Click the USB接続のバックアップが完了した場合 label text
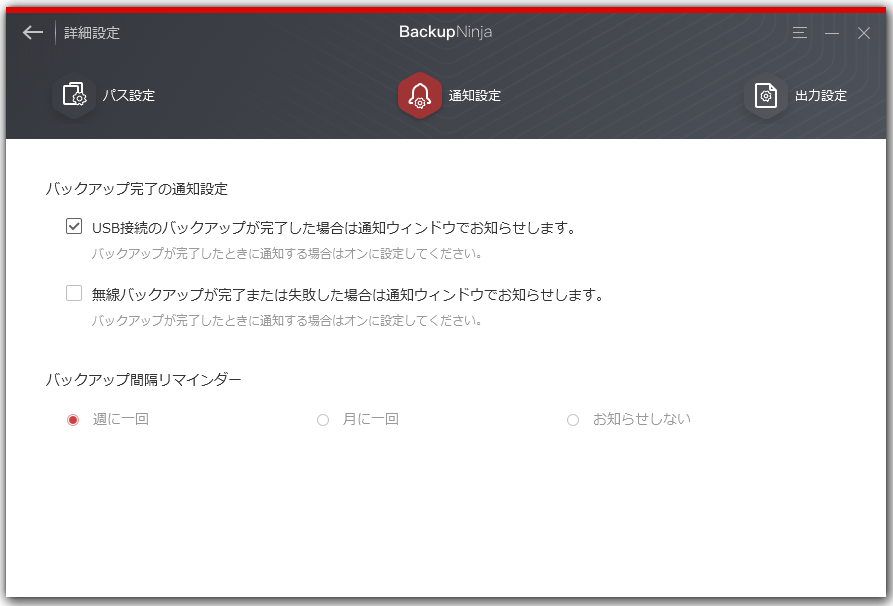The image size is (893, 606). 334,228
